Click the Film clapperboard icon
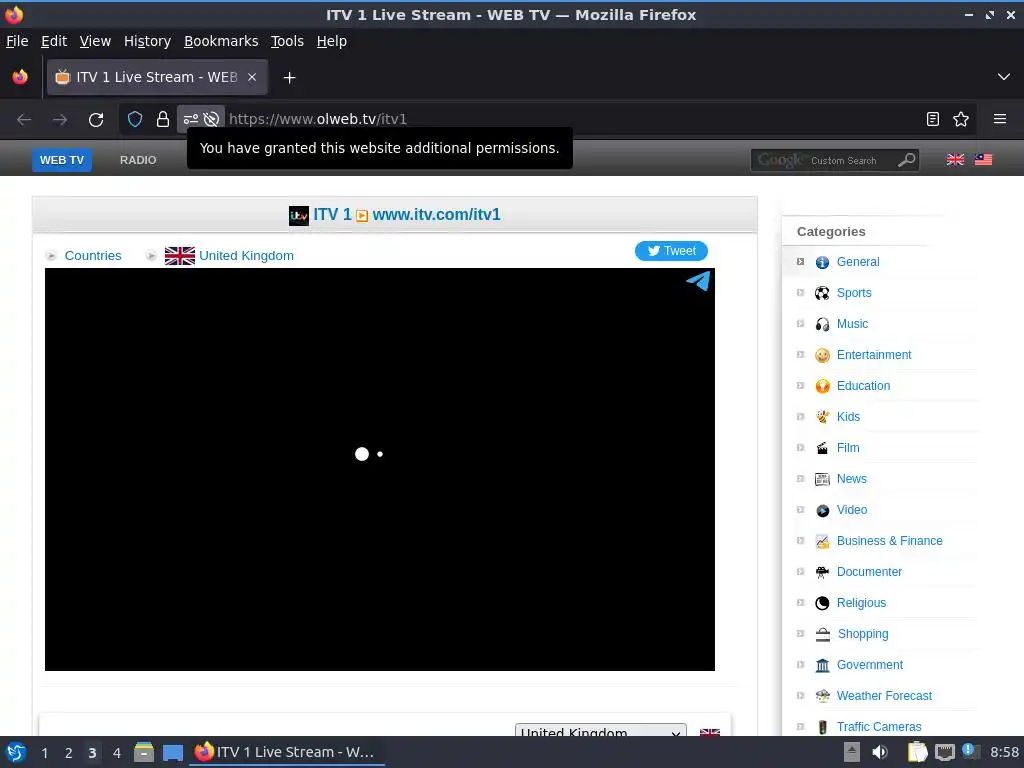Image resolution: width=1024 pixels, height=768 pixels. [x=822, y=448]
